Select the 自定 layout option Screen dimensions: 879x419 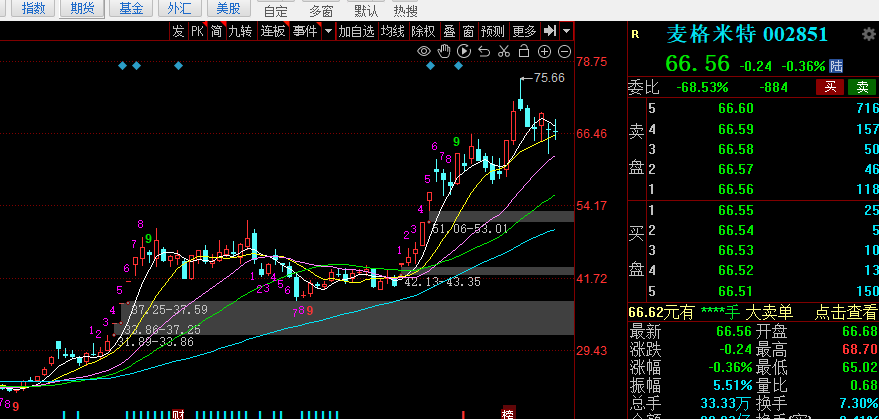275,11
